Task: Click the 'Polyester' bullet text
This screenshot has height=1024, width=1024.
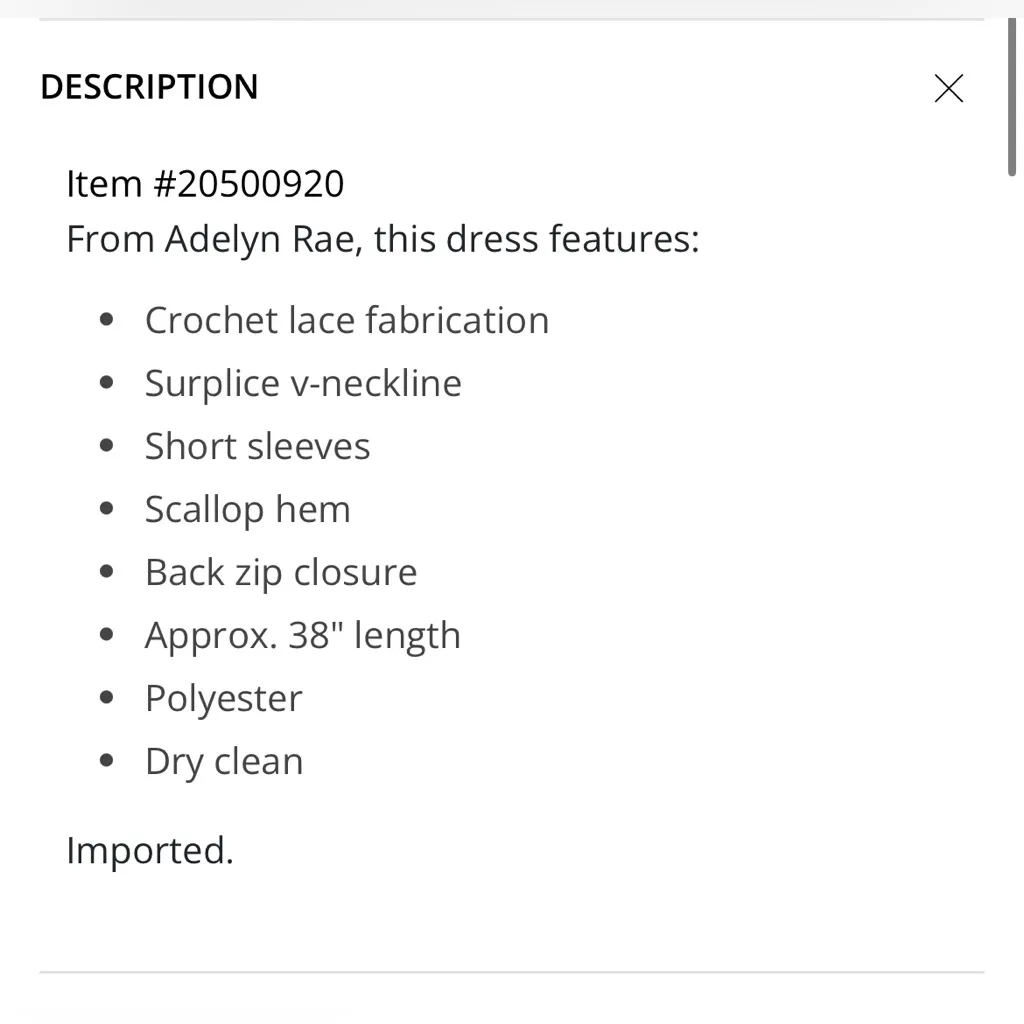Action: 223,699
